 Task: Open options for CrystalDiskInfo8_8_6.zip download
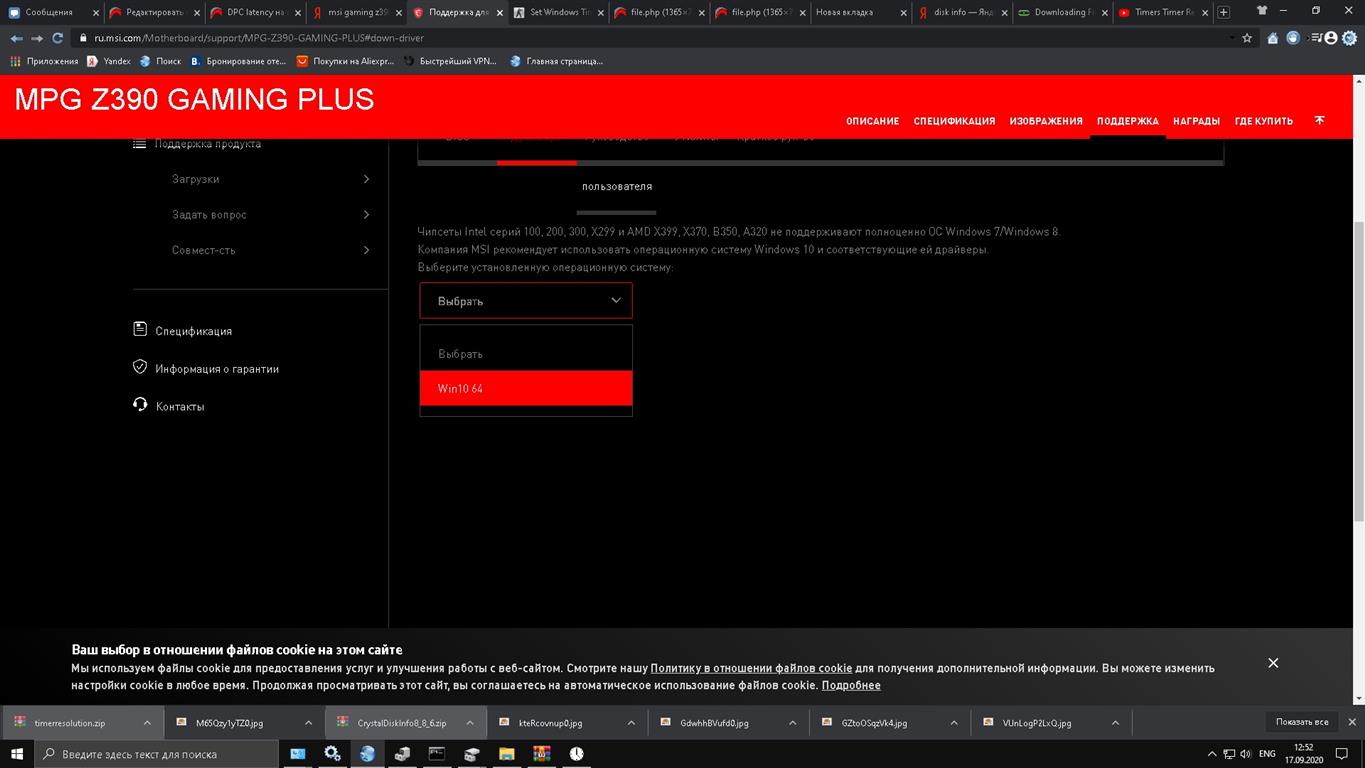[x=470, y=722]
